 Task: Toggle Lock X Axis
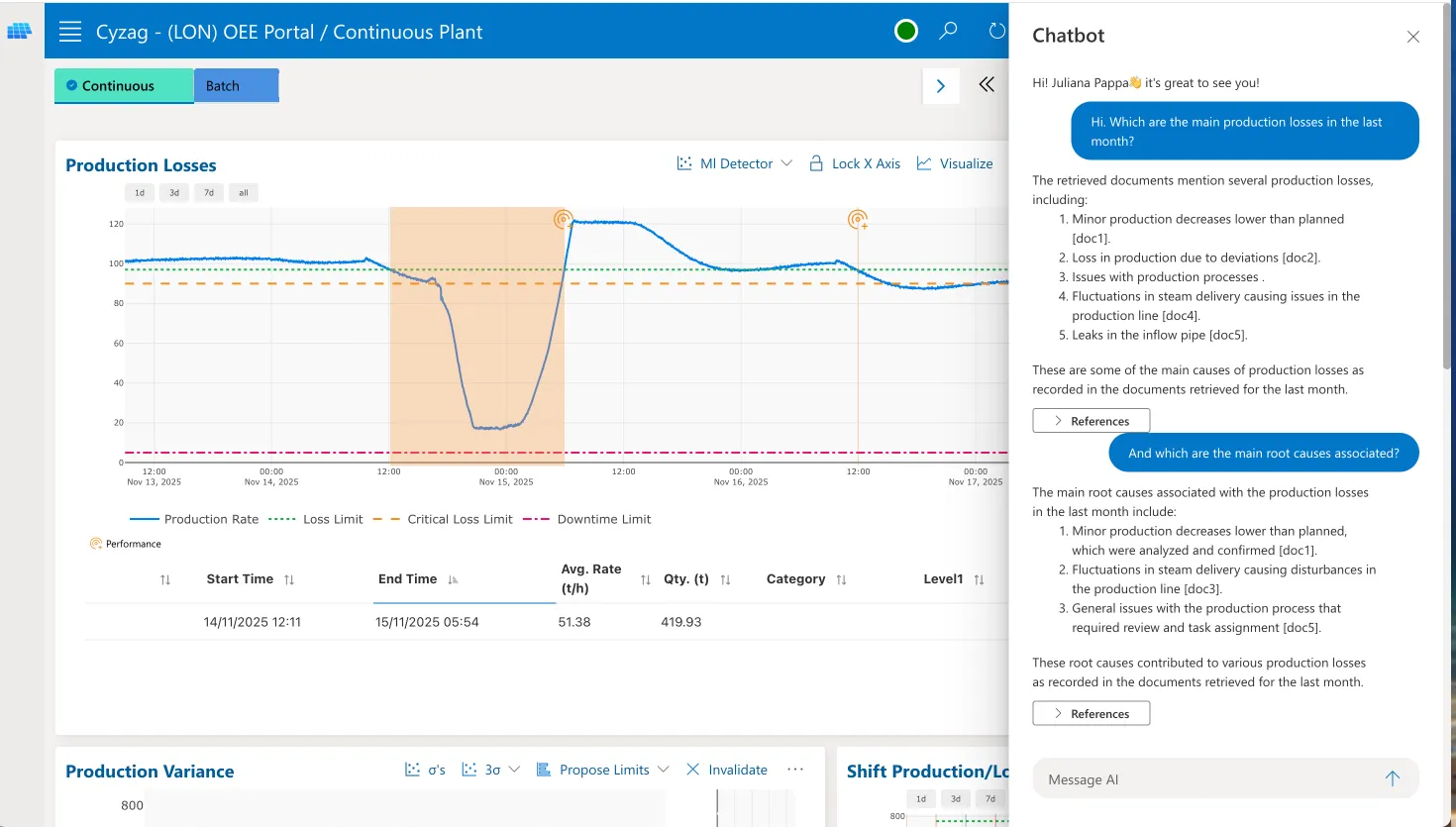point(855,163)
